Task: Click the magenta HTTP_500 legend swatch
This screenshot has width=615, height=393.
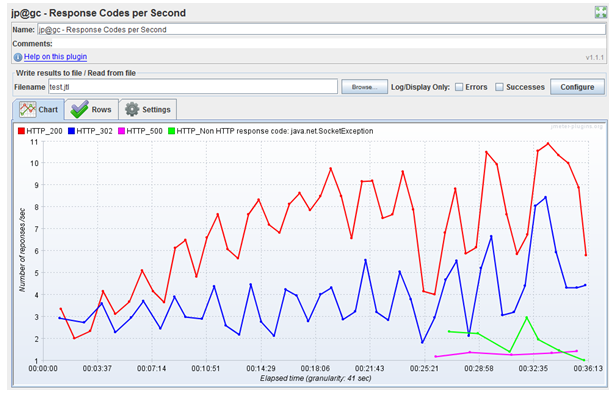Action: [121, 131]
